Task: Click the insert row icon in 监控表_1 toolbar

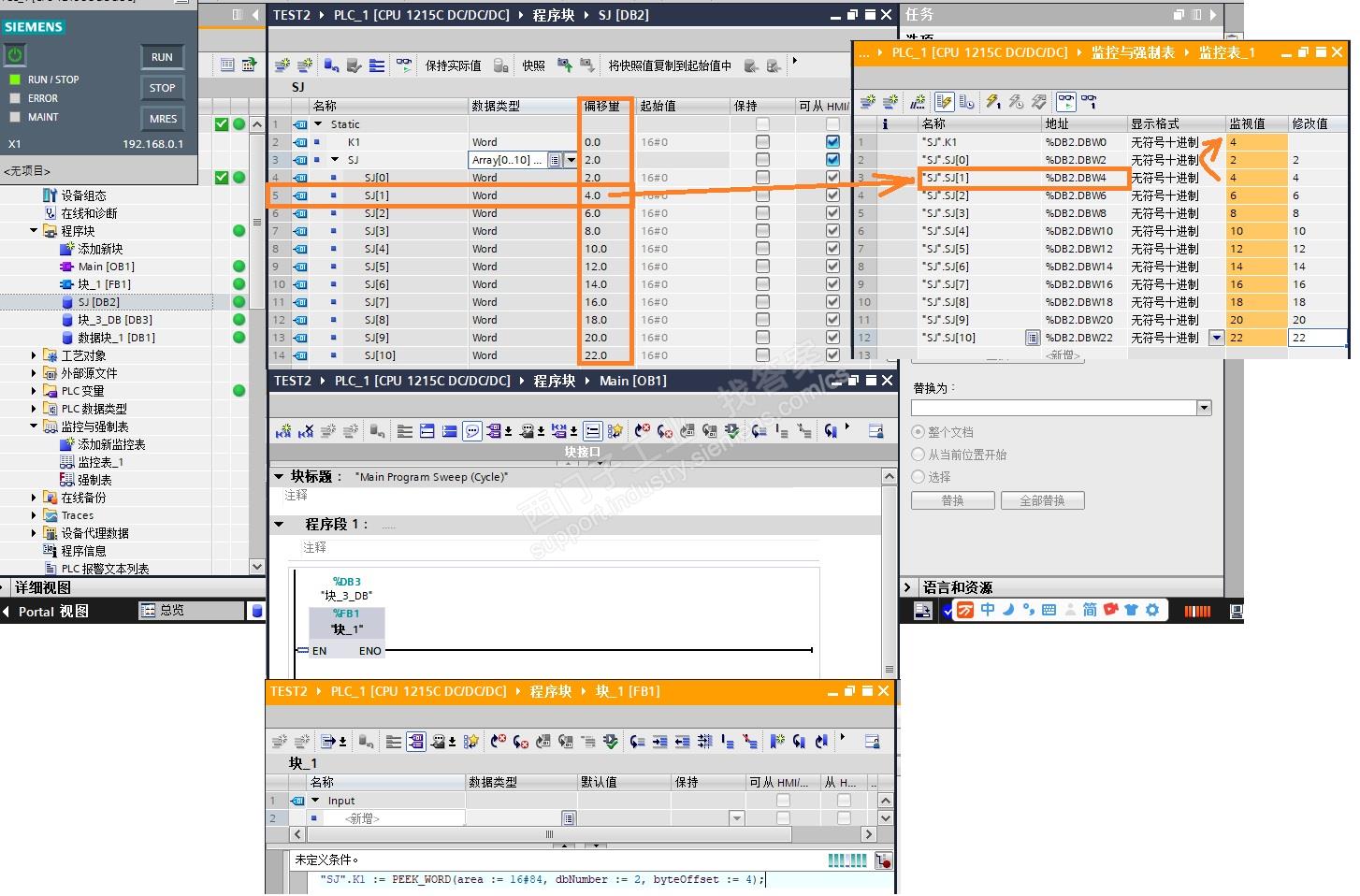Action: click(x=868, y=101)
